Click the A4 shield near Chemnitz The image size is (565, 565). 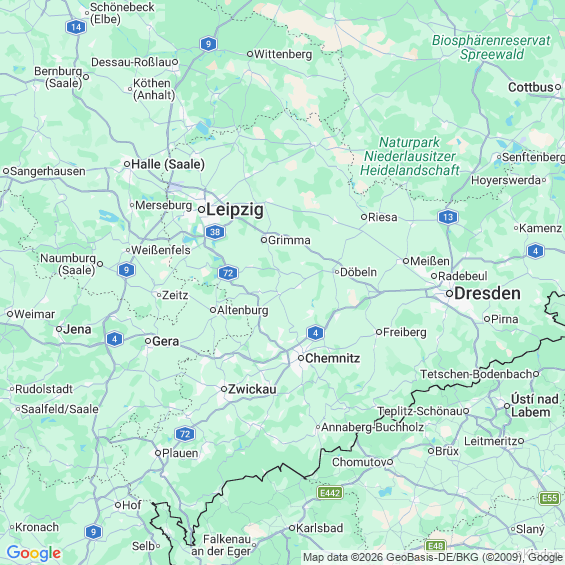tap(315, 333)
